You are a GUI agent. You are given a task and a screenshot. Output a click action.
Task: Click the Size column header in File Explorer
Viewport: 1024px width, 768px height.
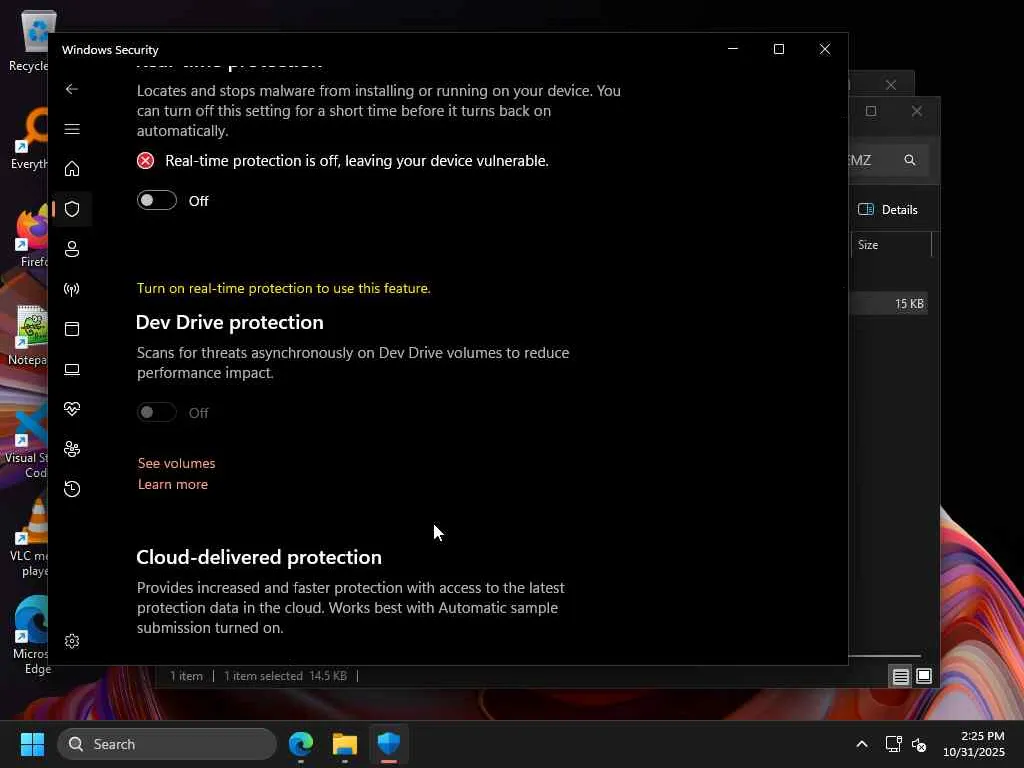coord(891,245)
